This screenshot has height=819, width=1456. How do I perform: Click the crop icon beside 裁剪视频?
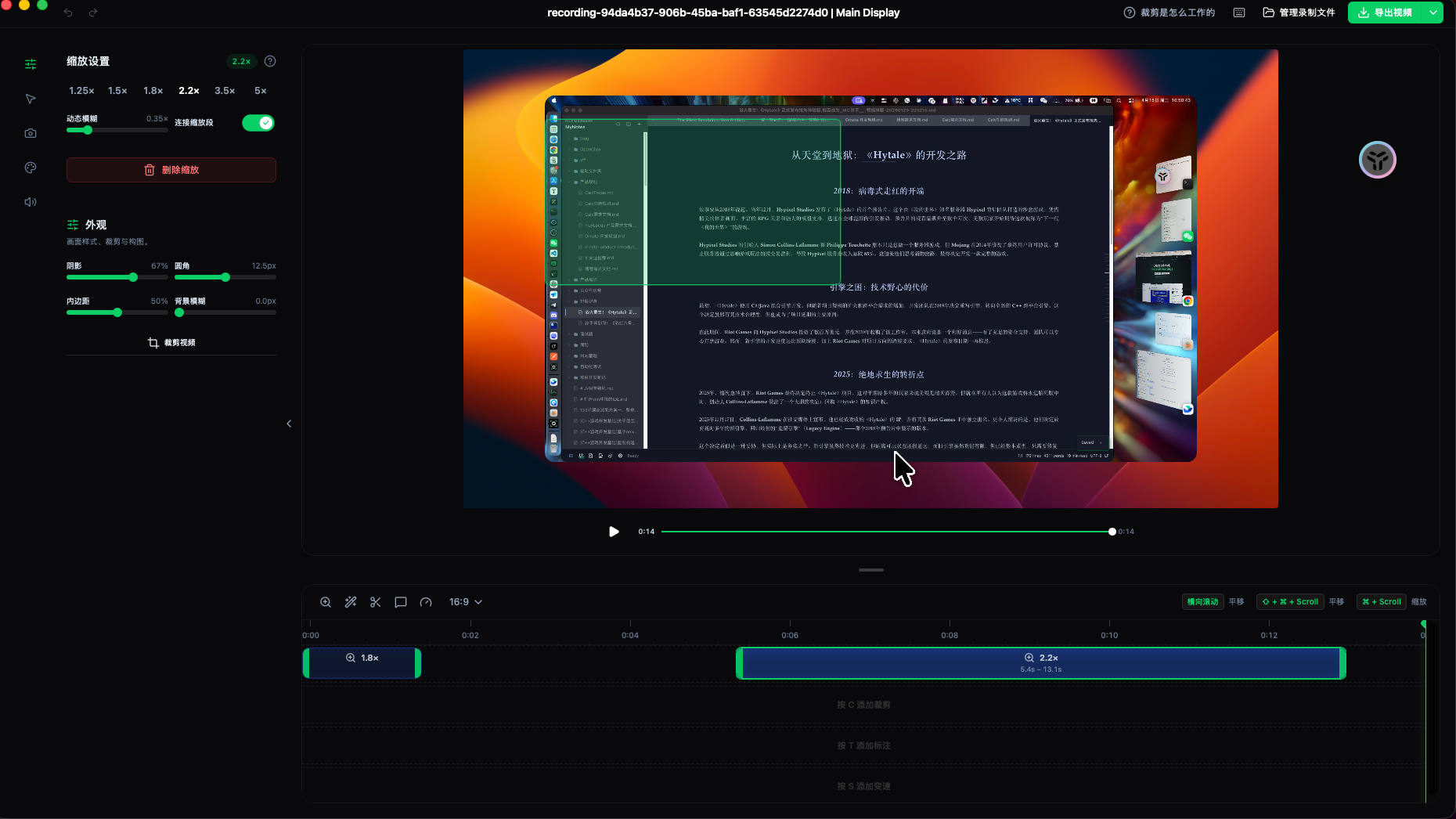[153, 343]
